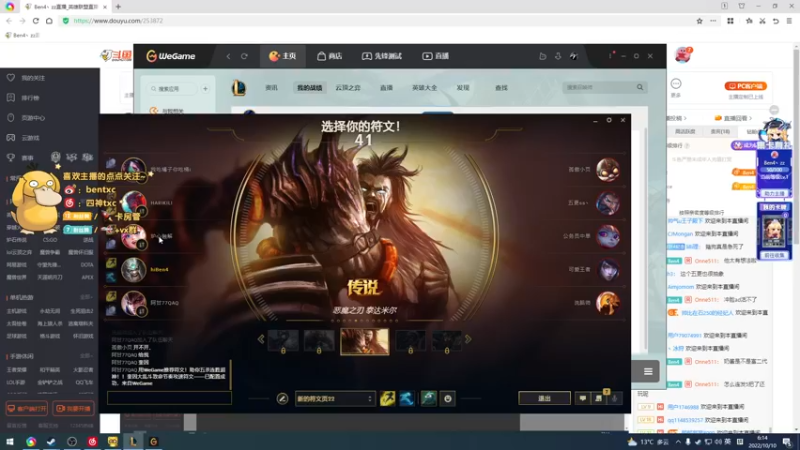
Task: Click League client icon in taskbar
Action: pos(133,442)
